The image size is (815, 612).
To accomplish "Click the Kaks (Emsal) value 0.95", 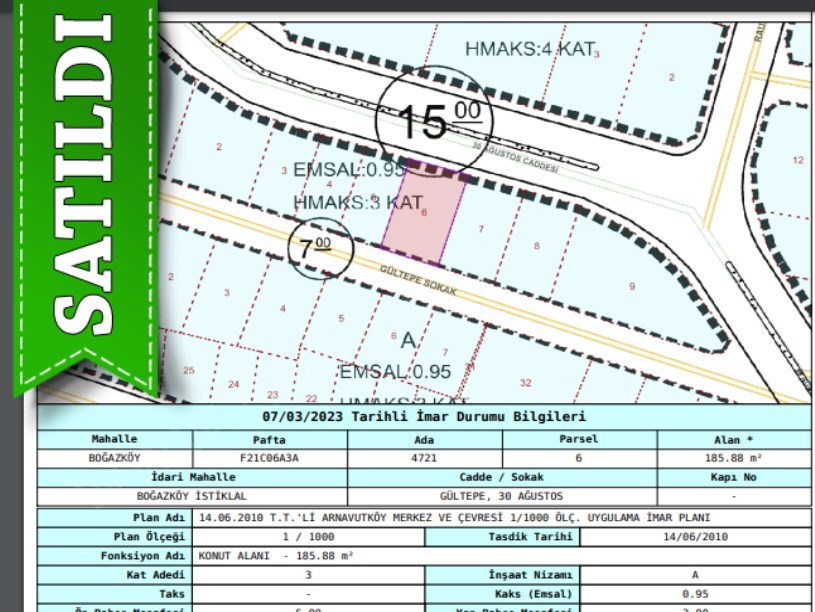I will [695, 593].
